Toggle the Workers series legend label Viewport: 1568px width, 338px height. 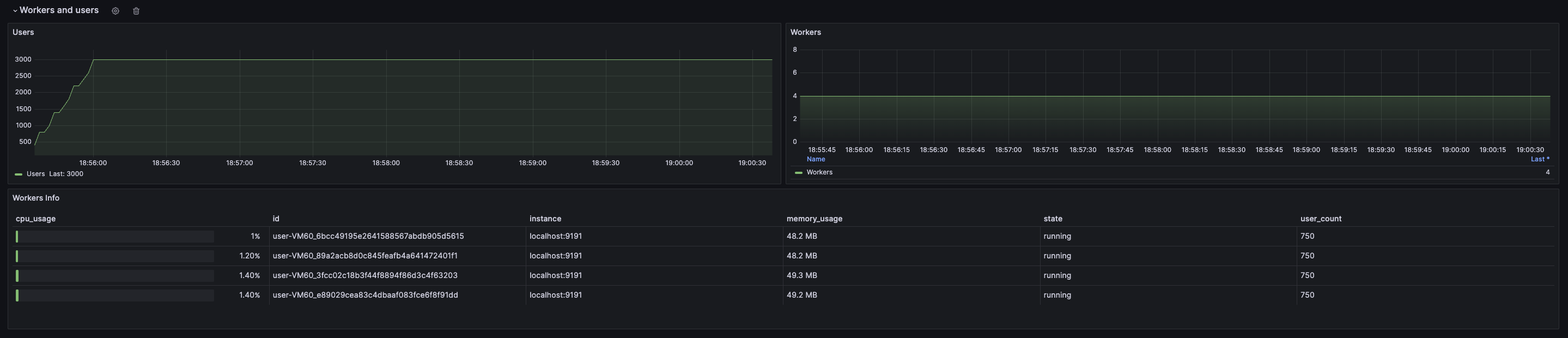click(x=819, y=172)
